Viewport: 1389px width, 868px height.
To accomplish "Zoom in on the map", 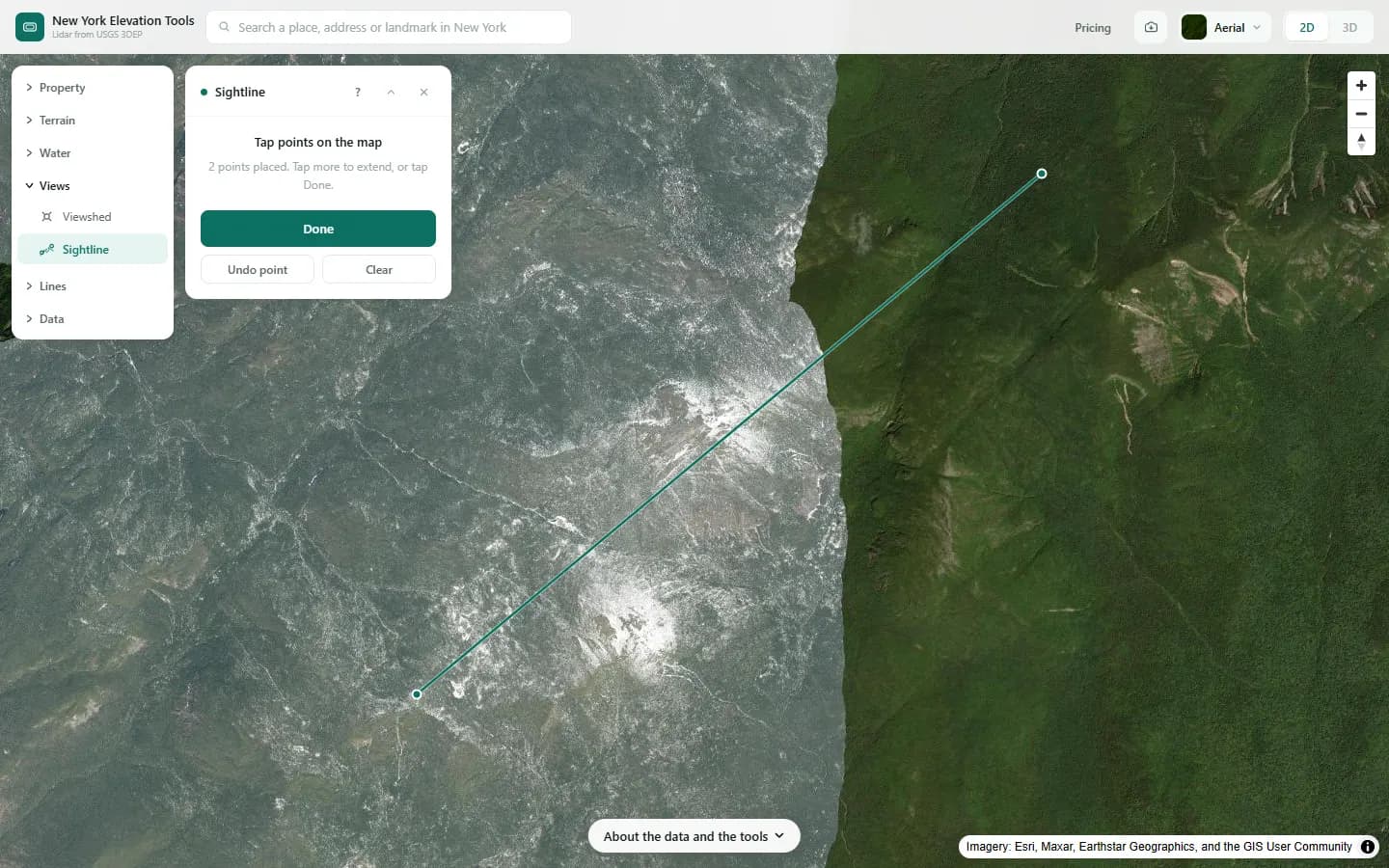I will click(x=1361, y=85).
